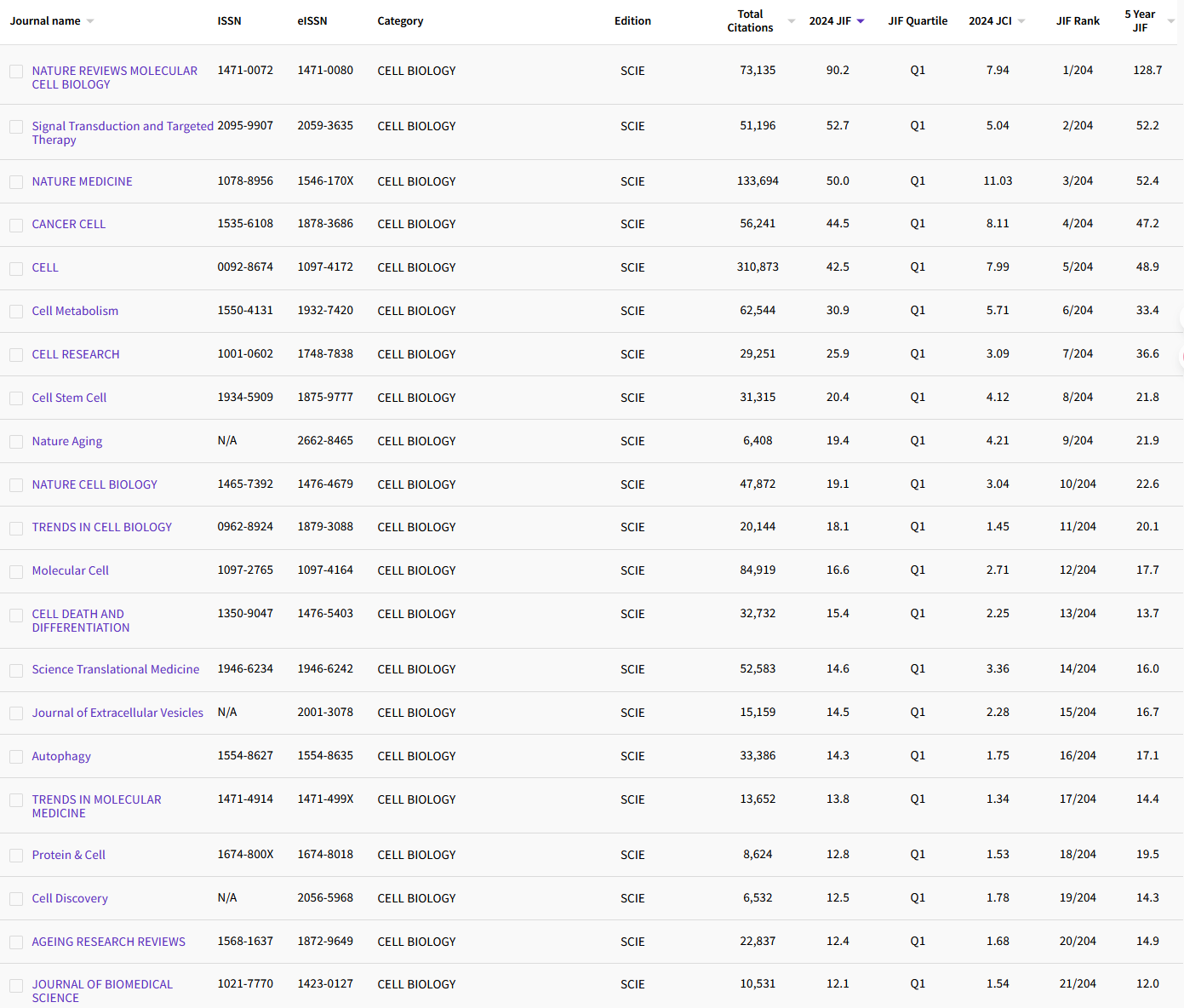This screenshot has height=1008, width=1184.
Task: Open the Cell Discovery link
Action: (x=70, y=898)
